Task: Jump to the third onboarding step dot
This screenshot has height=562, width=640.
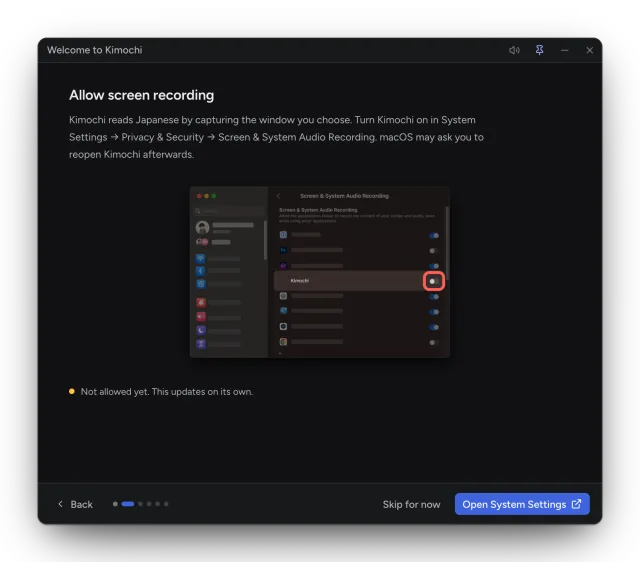Action: coord(140,504)
